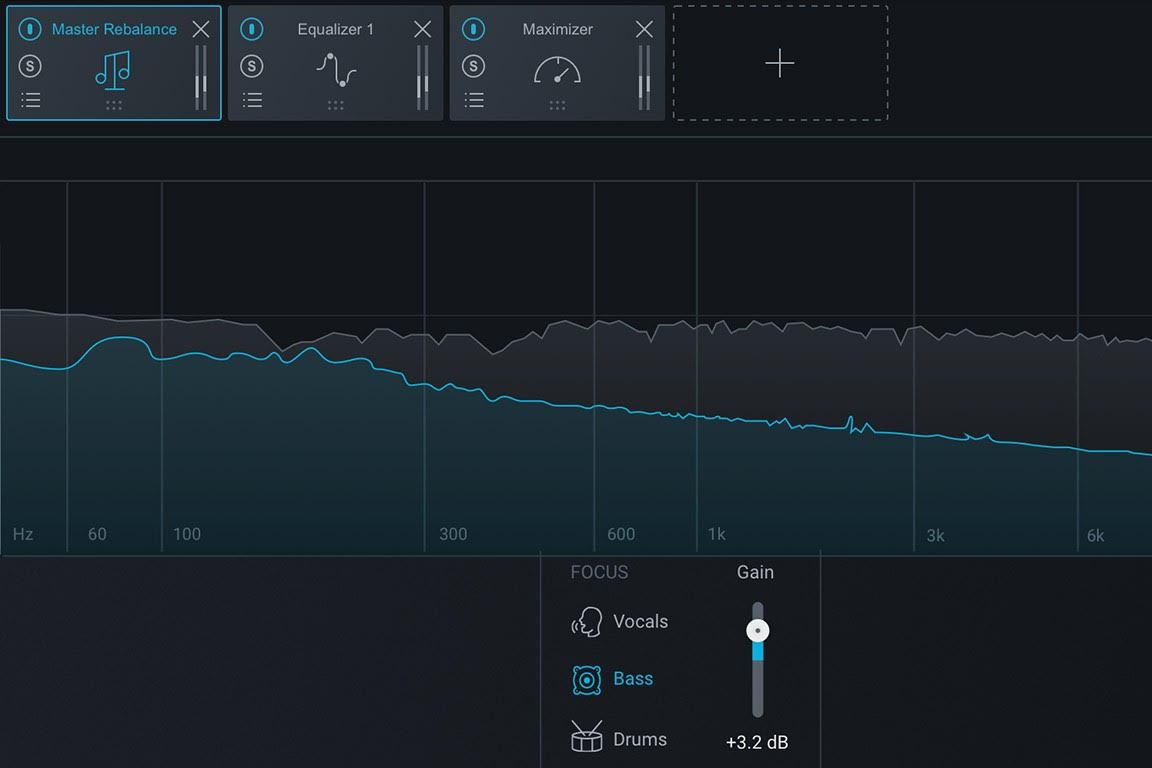The width and height of the screenshot is (1152, 768).
Task: Select the Maximizer gauge icon
Action: pos(558,71)
